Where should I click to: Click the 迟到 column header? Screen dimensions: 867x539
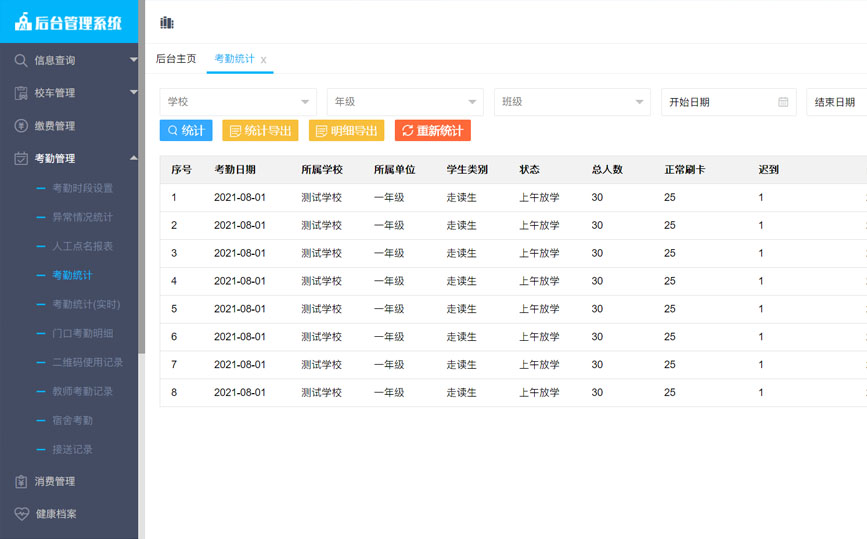(769, 170)
